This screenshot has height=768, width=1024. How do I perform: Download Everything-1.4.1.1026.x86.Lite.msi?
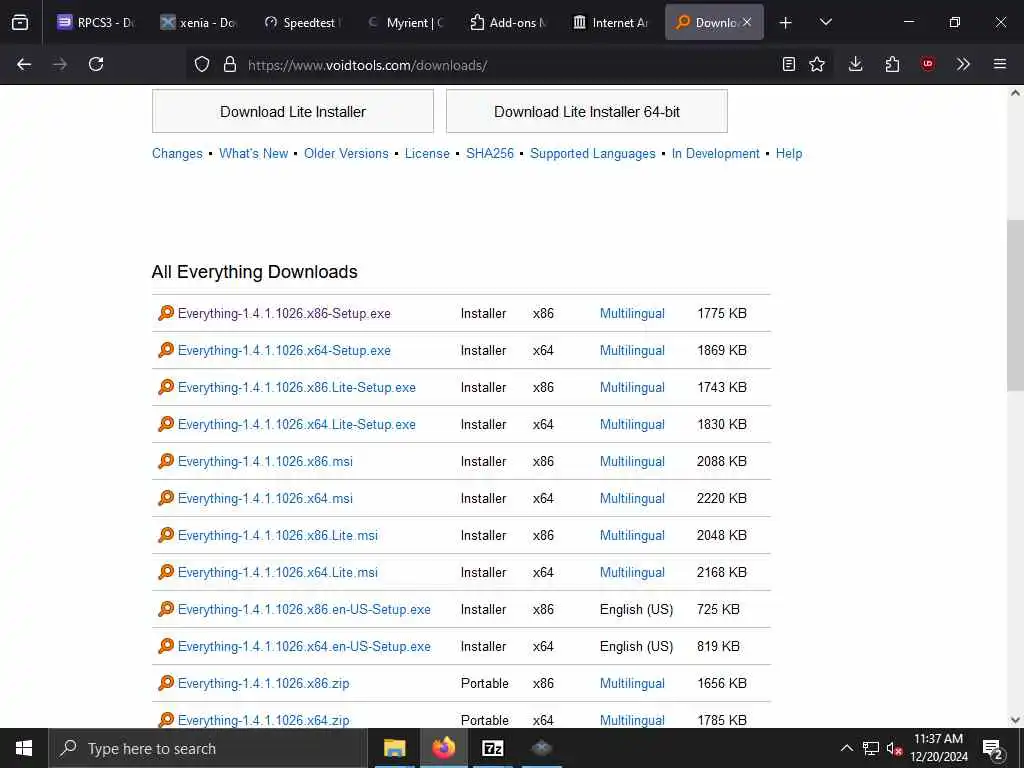[278, 536]
